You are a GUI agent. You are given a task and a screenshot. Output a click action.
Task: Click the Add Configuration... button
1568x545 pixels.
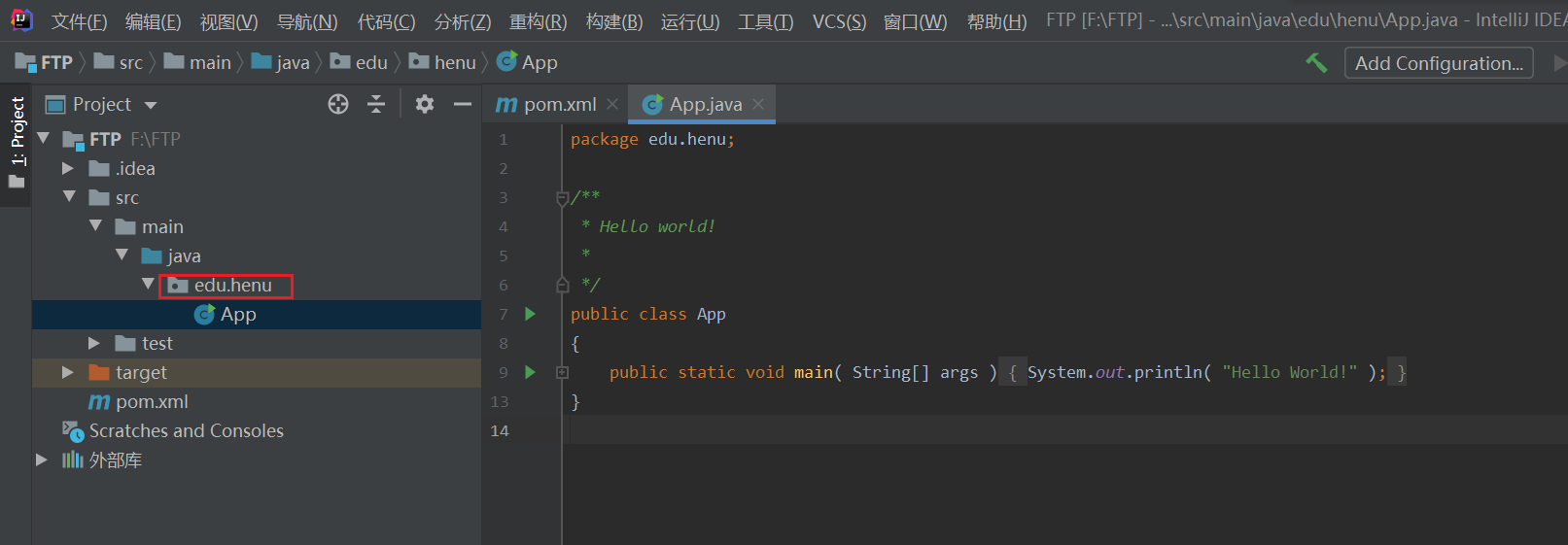pyautogui.click(x=1439, y=63)
